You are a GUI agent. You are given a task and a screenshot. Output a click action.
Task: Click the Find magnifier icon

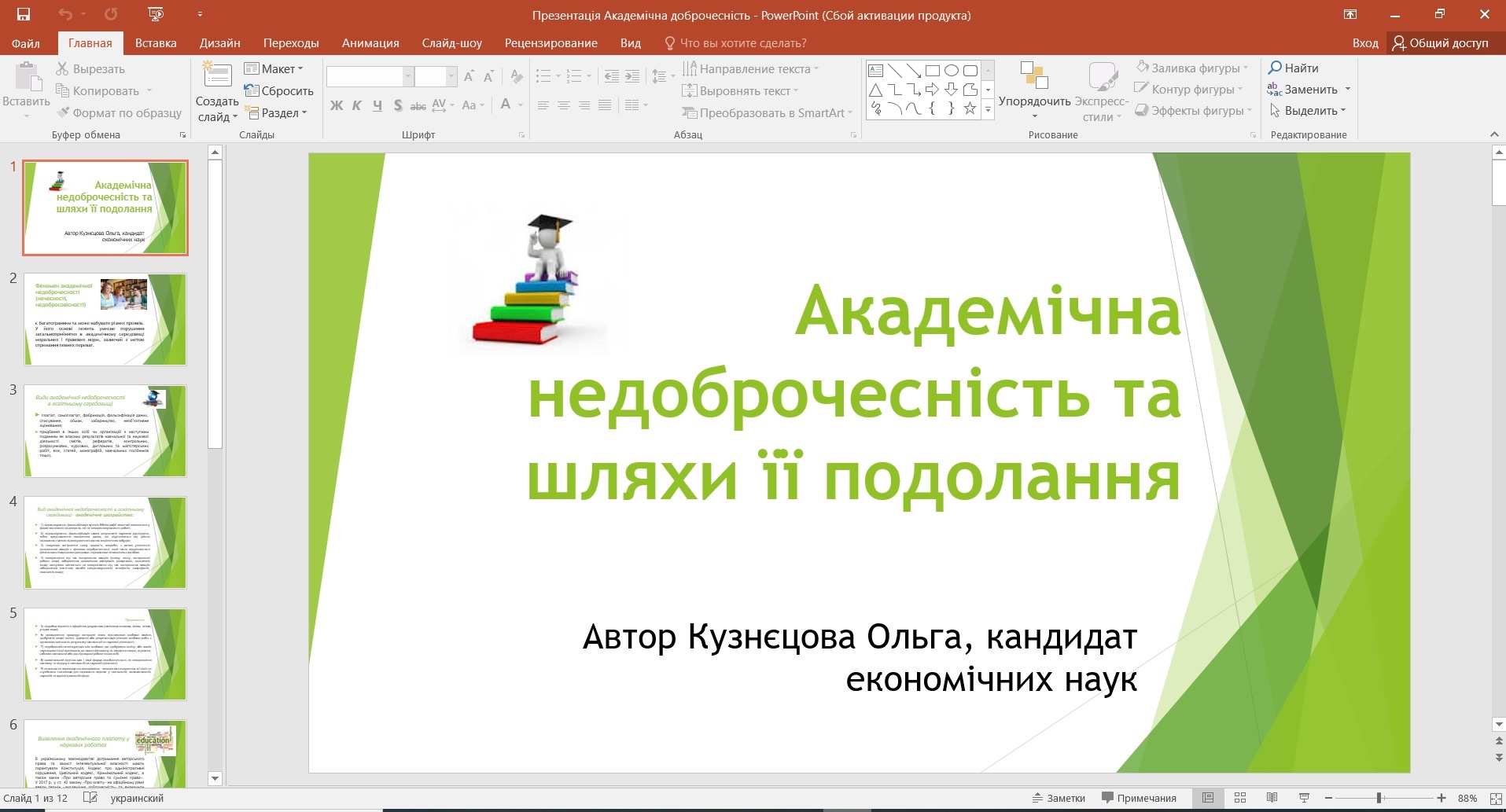tap(1276, 68)
